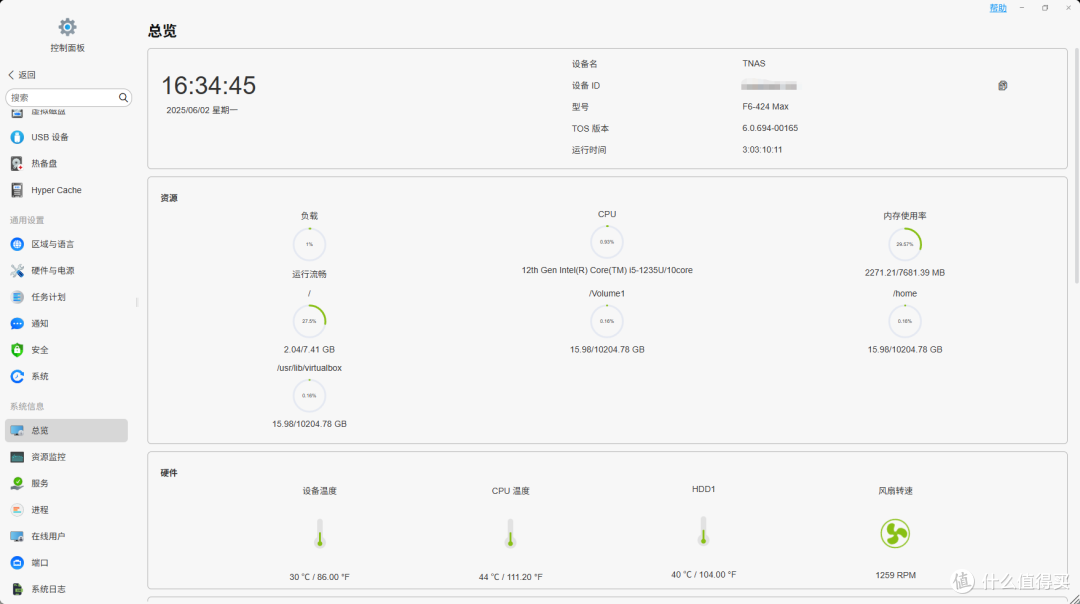Screen dimensions: 1080x604
Task: Click the 负载 1% gauge
Action: pyautogui.click(x=309, y=244)
